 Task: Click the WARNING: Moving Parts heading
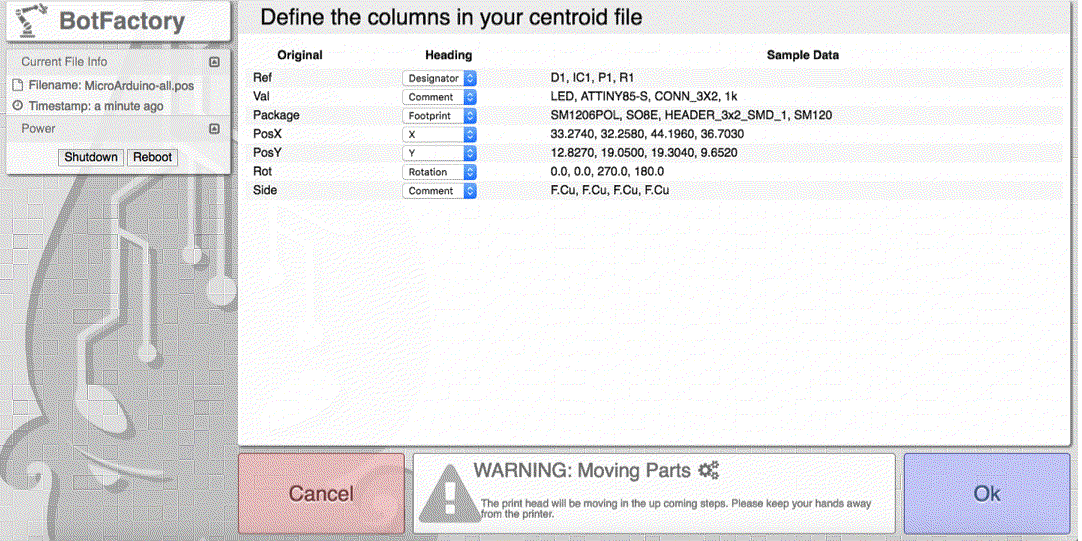[582, 471]
